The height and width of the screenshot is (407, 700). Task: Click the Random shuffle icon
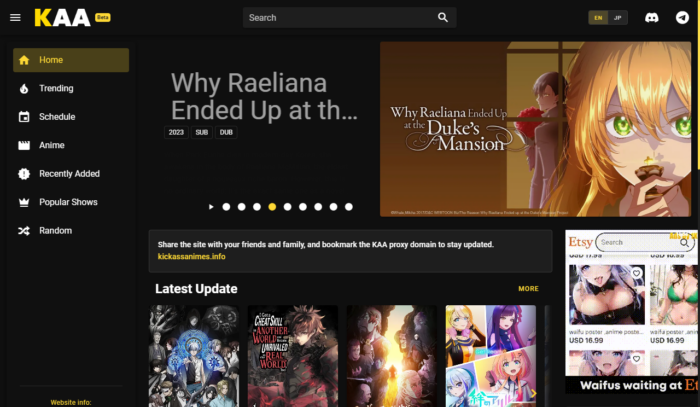pyautogui.click(x=24, y=231)
